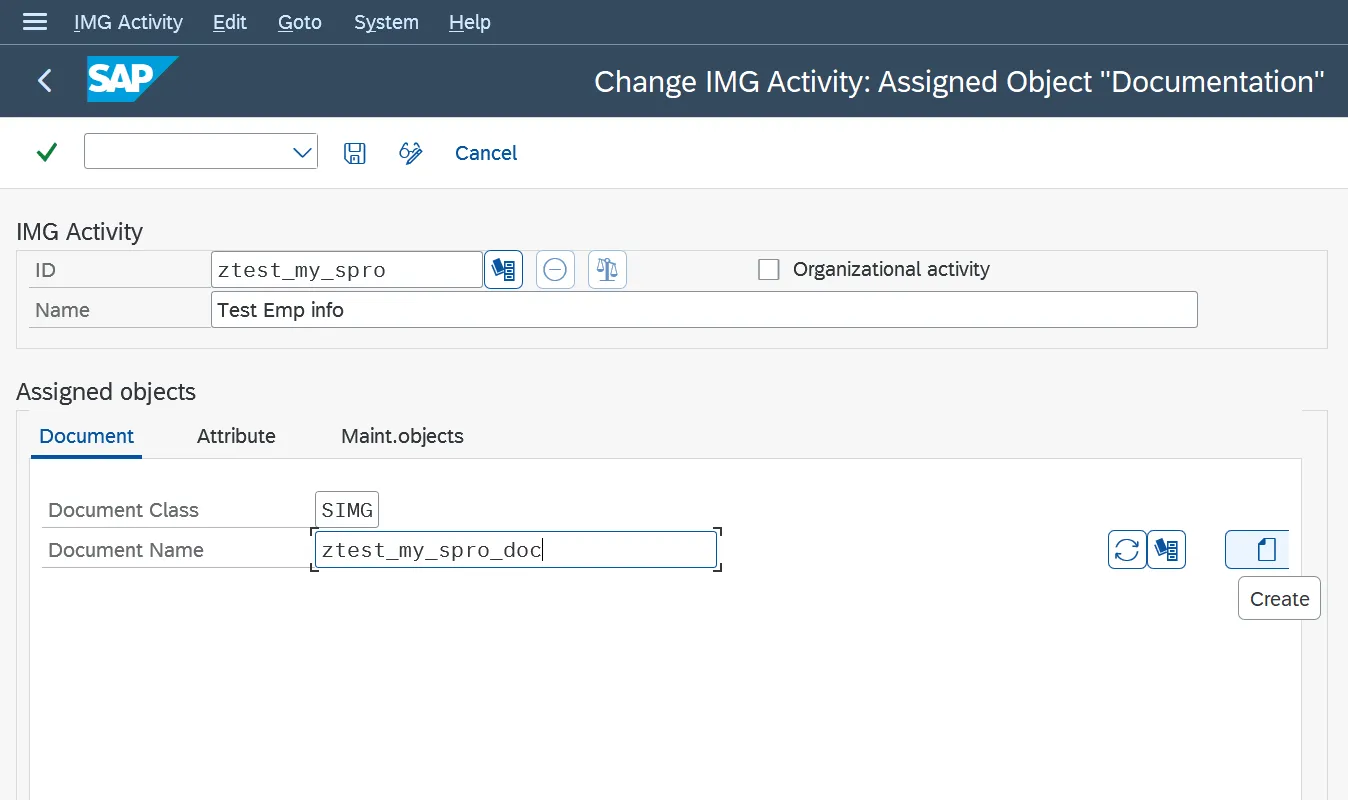
Task: Save the IMG activity using the floppy disk icon
Action: pos(354,152)
